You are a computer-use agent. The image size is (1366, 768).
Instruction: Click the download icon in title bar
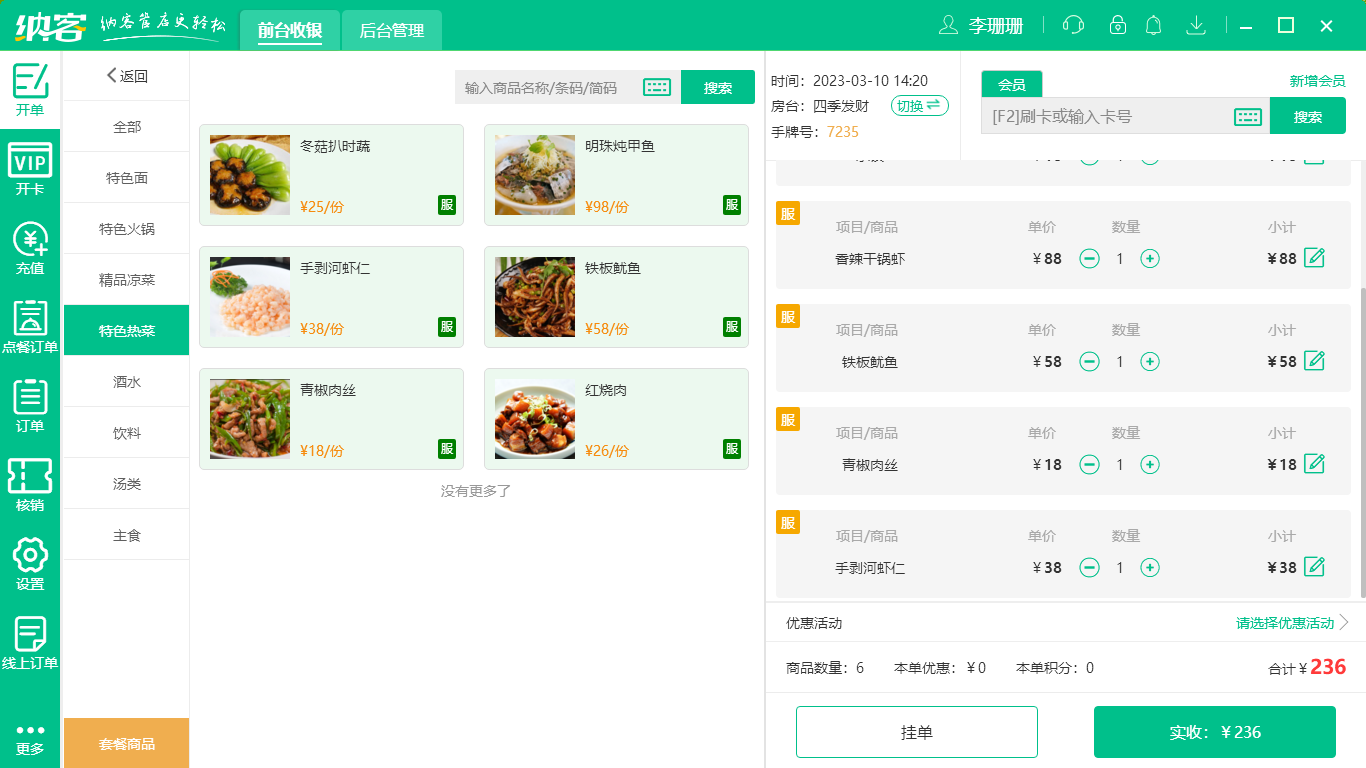1195,26
